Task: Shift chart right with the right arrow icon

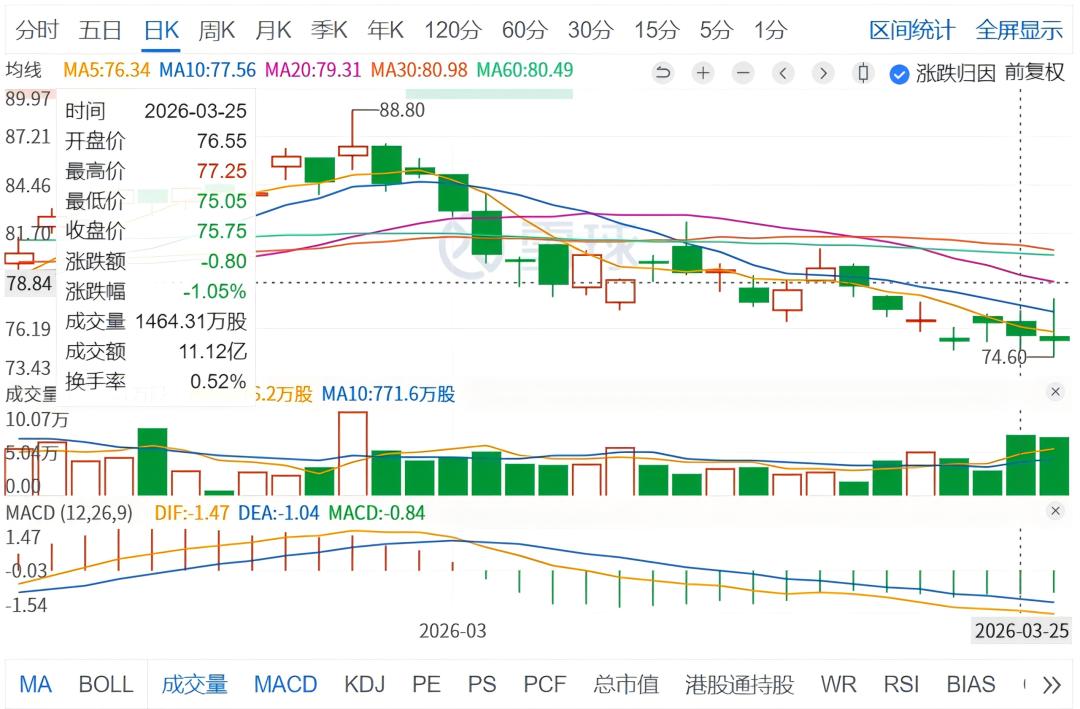Action: pos(823,73)
